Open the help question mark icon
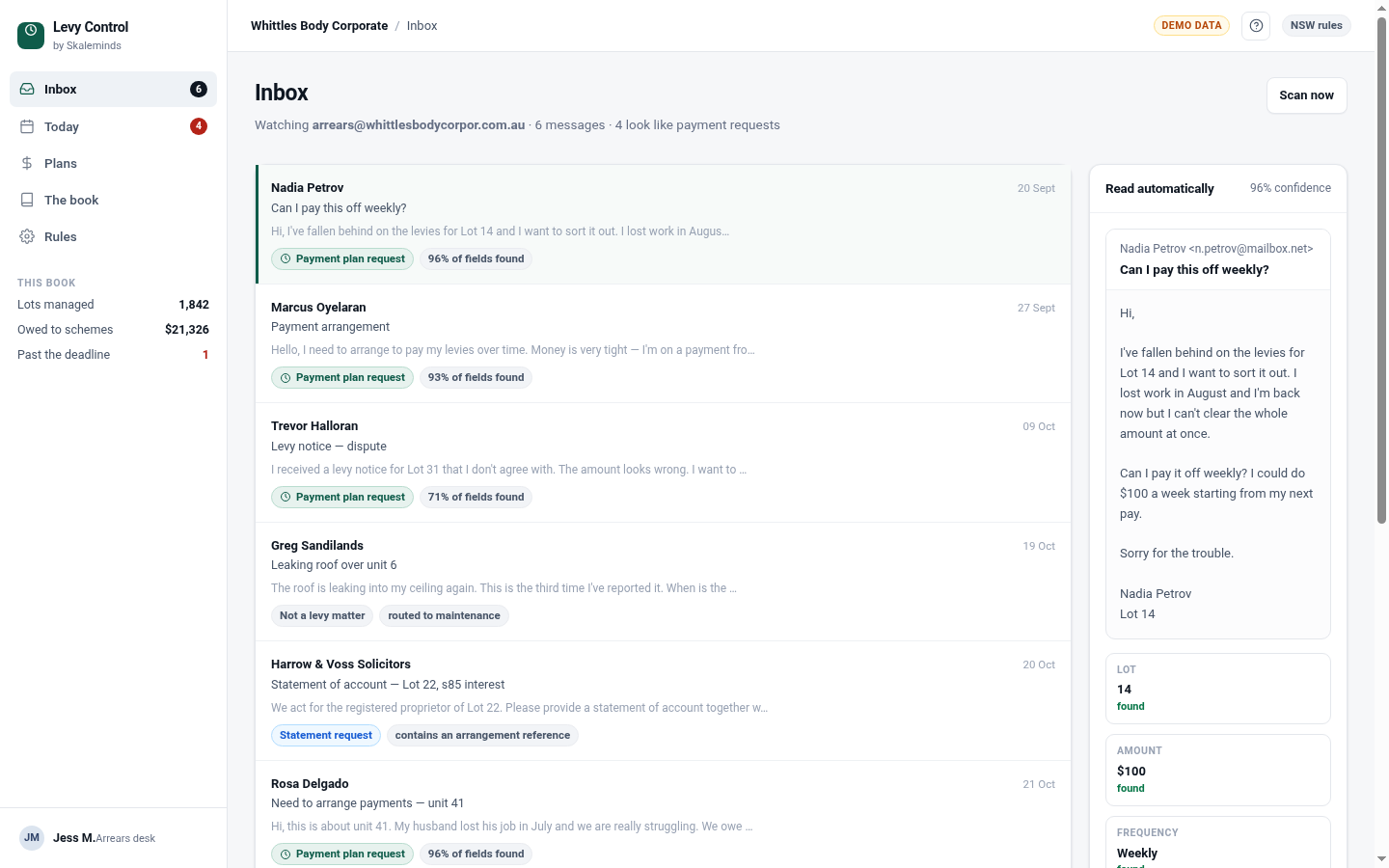 click(1256, 26)
